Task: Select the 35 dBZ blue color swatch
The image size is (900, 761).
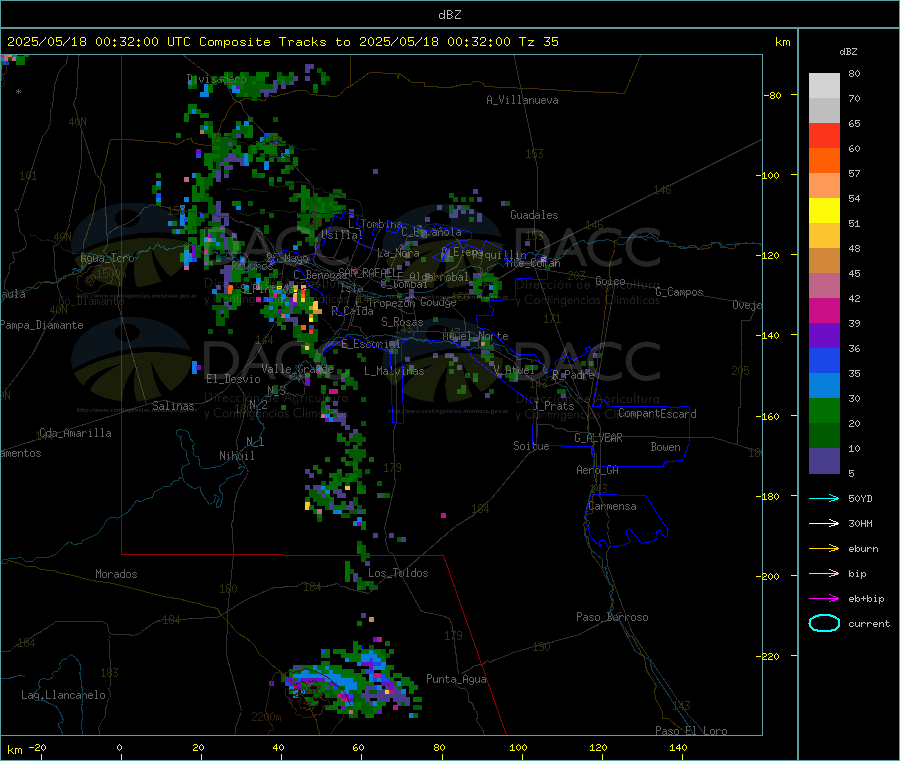Action: [x=824, y=360]
